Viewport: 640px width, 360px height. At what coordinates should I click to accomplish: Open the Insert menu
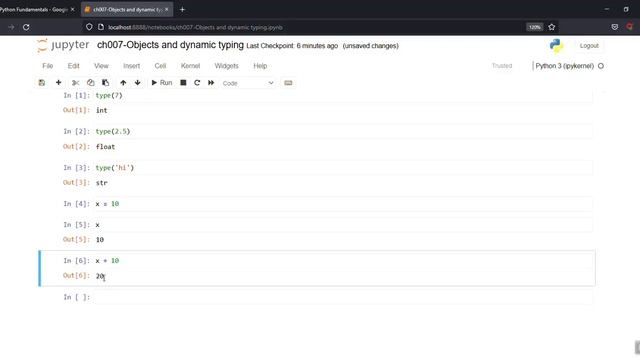click(131, 66)
